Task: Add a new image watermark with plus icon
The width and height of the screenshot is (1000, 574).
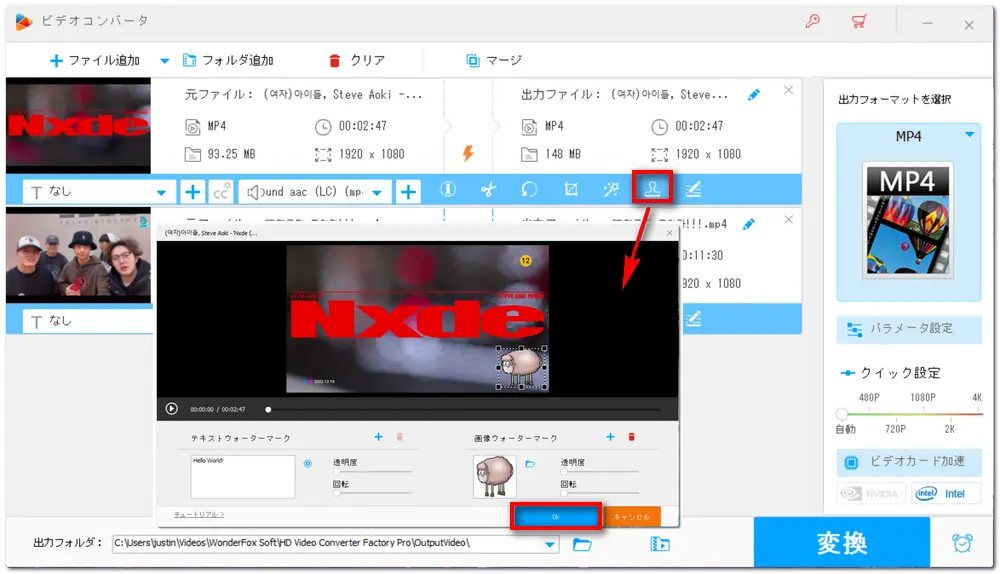Action: tap(610, 437)
